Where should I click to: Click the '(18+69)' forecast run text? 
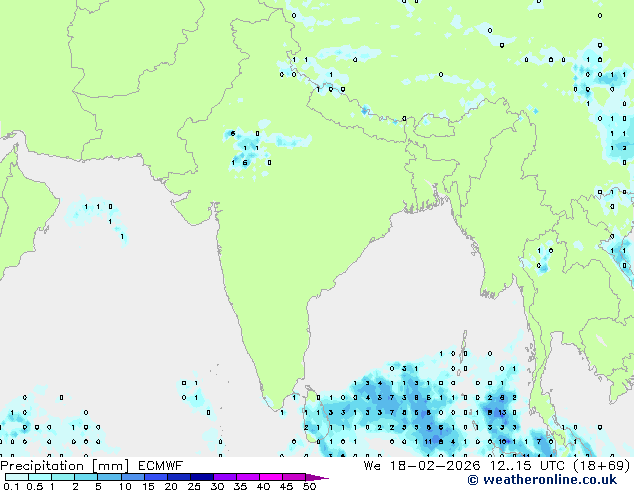tap(602, 466)
